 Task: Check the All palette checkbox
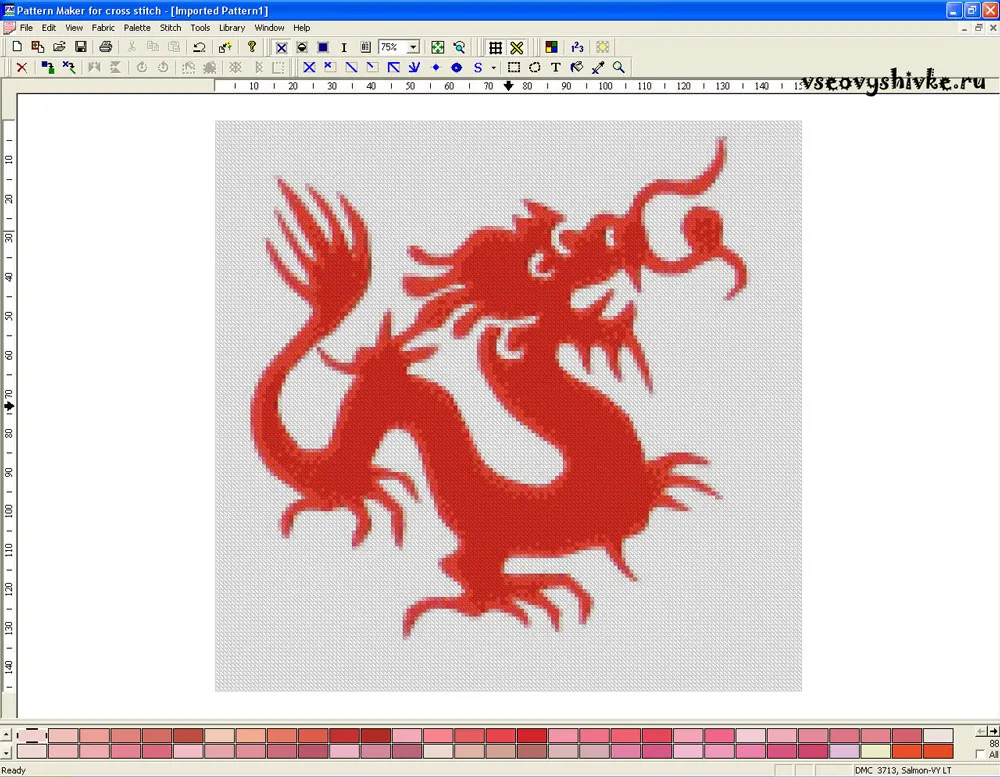point(981,755)
